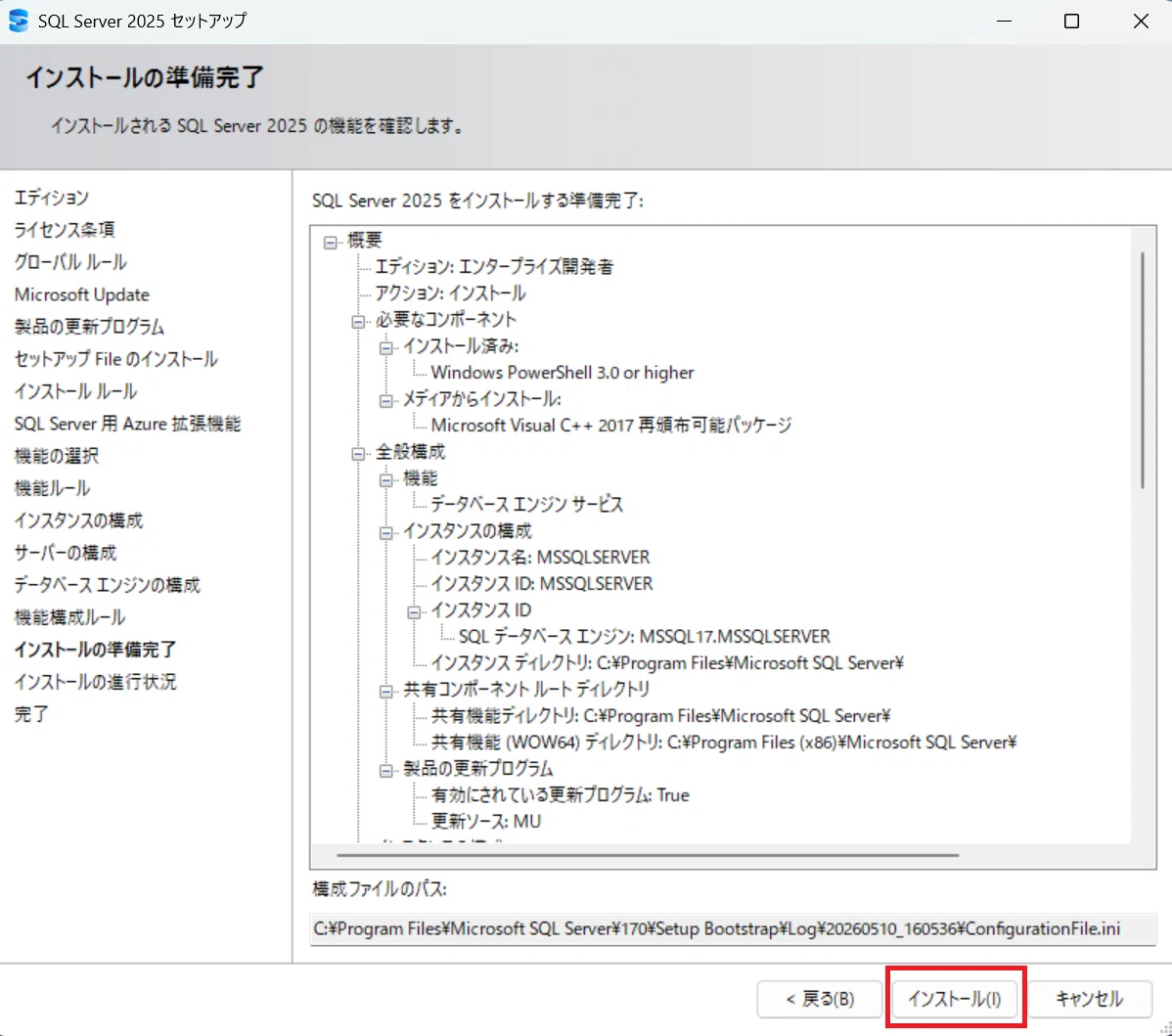Collapse the インストール済み: node
1172x1036 pixels.
click(385, 347)
